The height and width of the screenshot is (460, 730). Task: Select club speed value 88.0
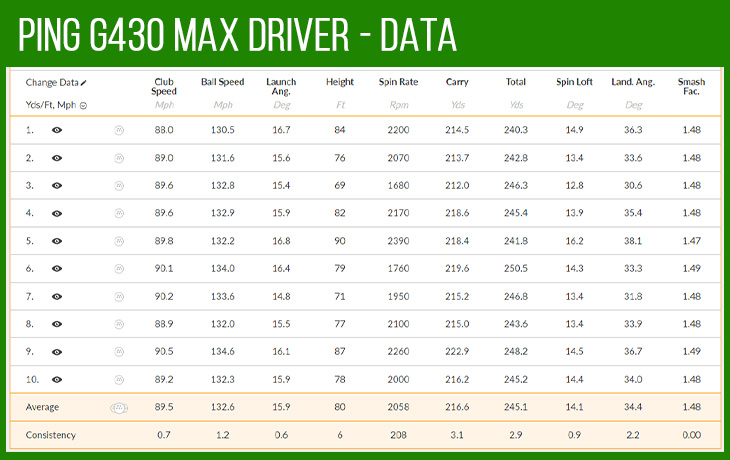point(164,130)
